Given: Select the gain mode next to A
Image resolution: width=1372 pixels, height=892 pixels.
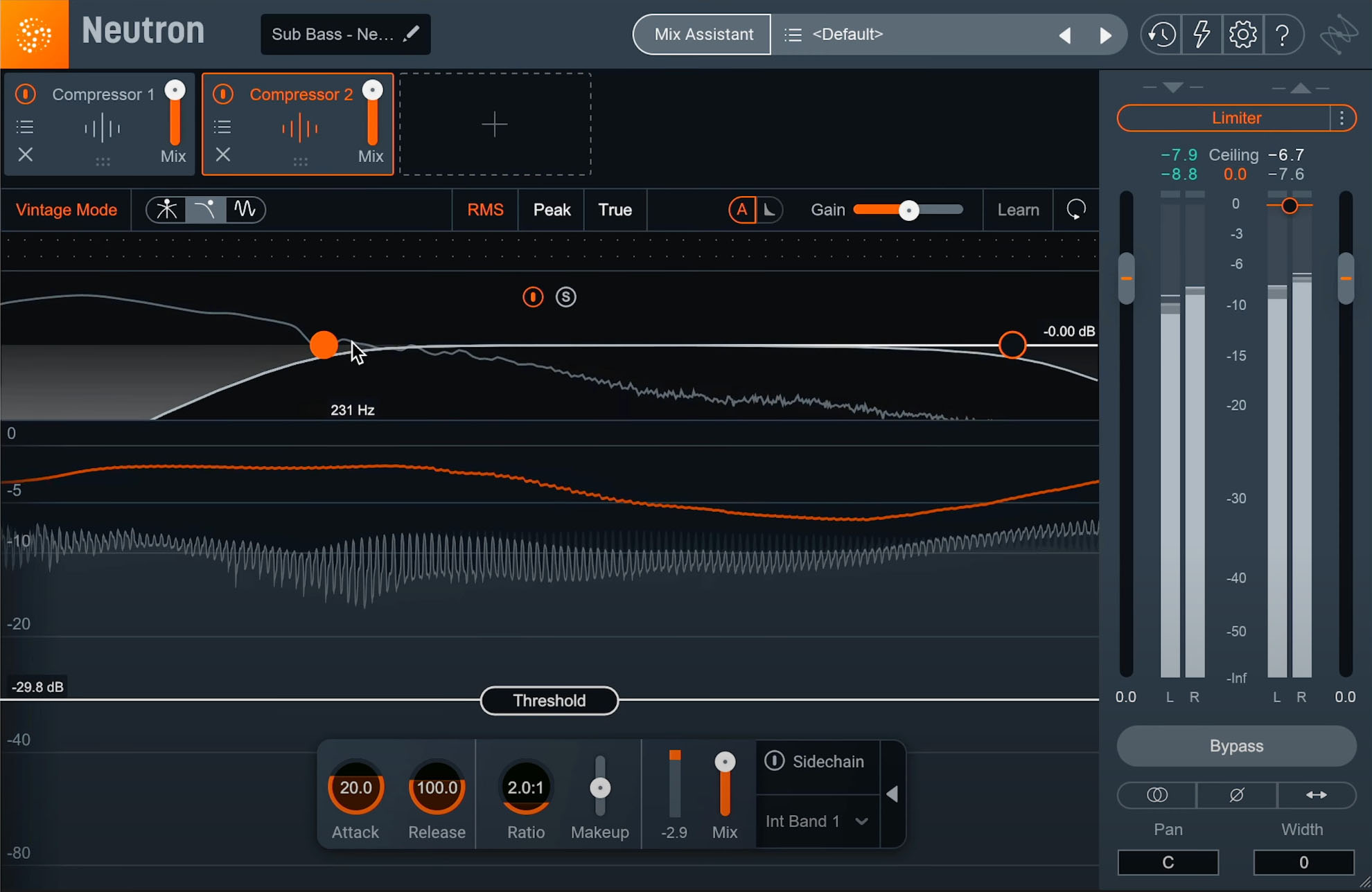Looking at the screenshot, I should pos(770,209).
